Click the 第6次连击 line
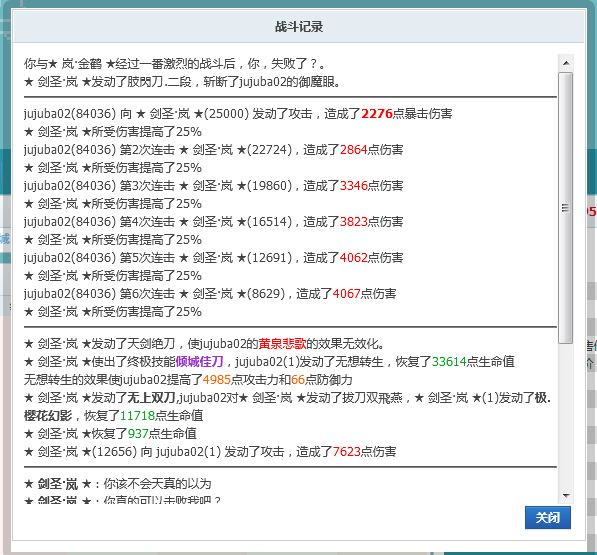 (x=210, y=293)
